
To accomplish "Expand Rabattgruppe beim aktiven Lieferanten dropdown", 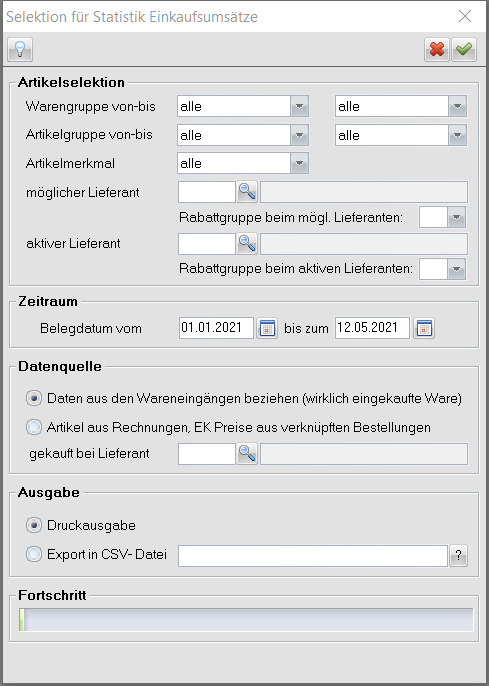I will [x=457, y=269].
